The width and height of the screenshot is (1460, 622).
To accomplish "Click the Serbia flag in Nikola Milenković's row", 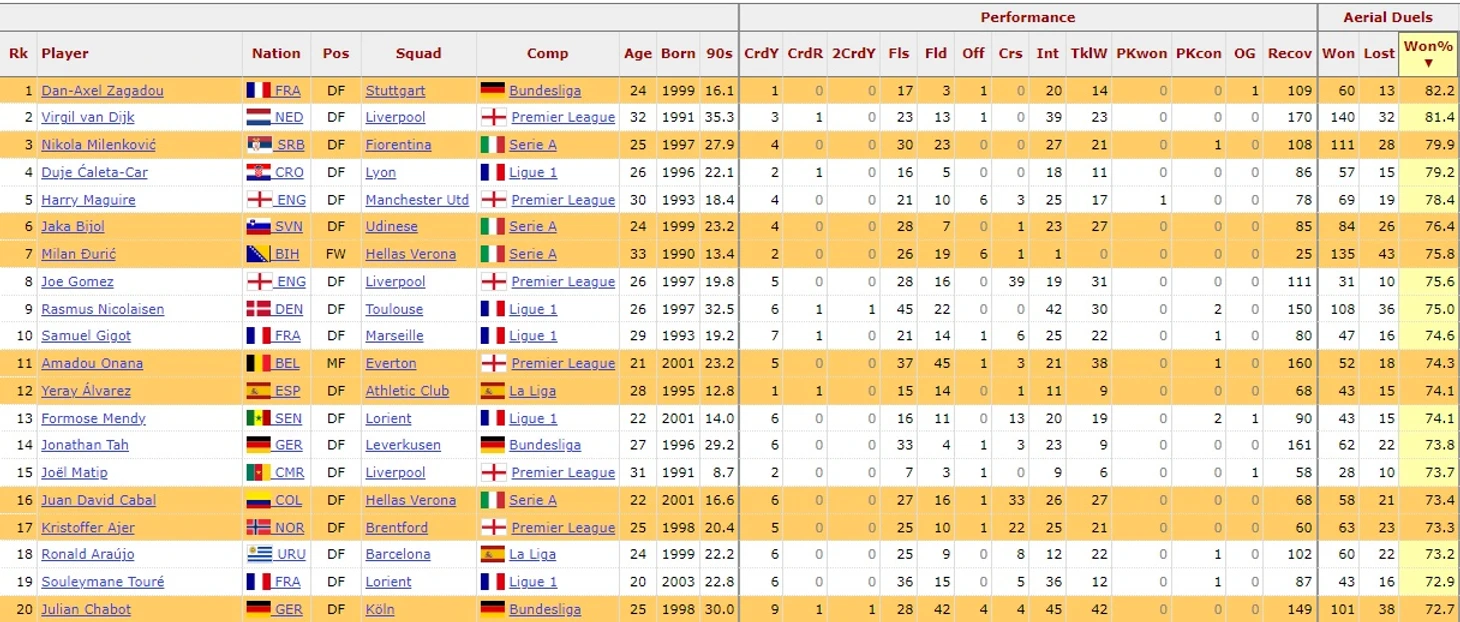I will coord(259,145).
